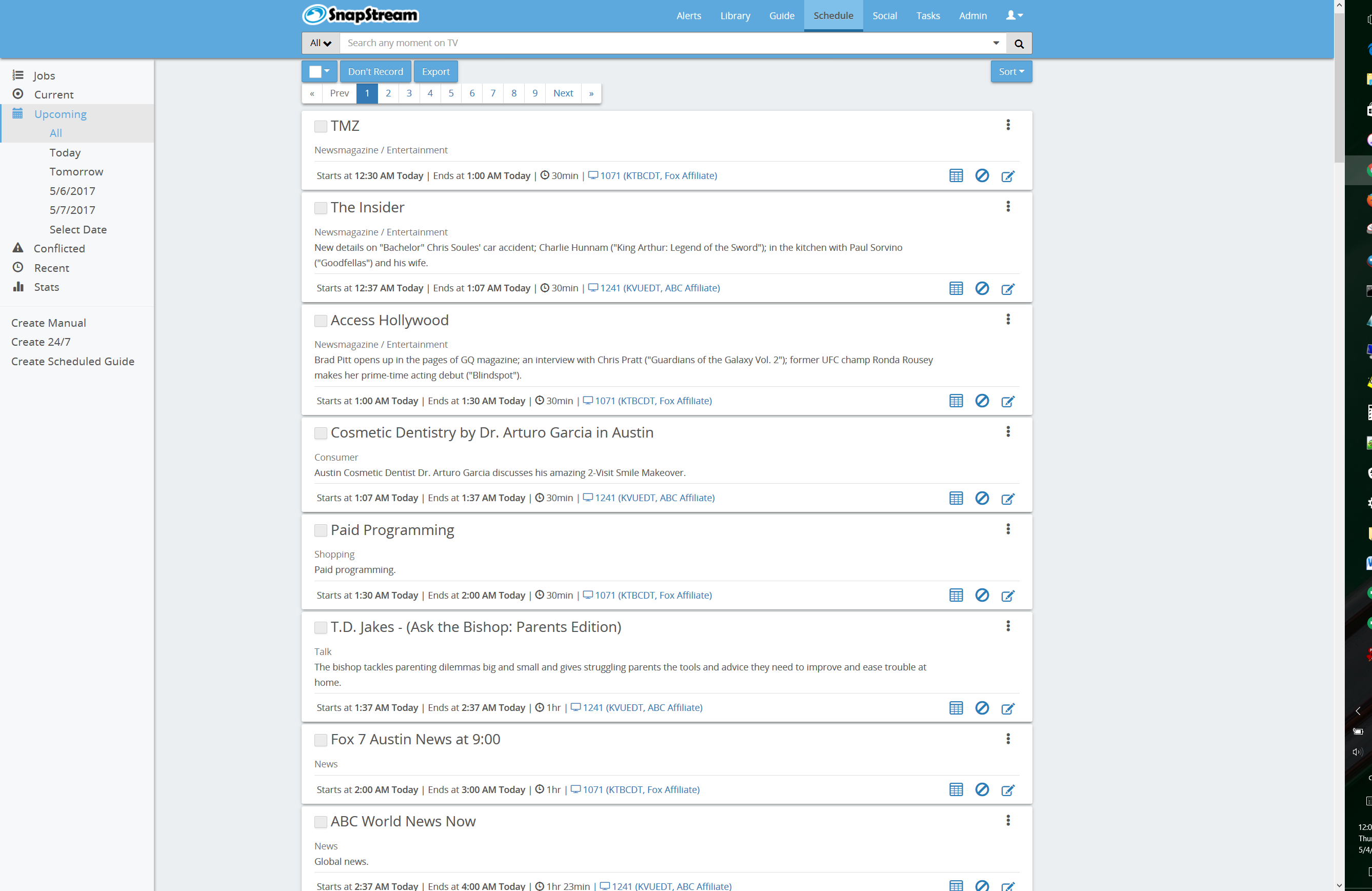Viewport: 1372px width, 891px height.
Task: Open the Tasks tab
Action: (x=927, y=15)
